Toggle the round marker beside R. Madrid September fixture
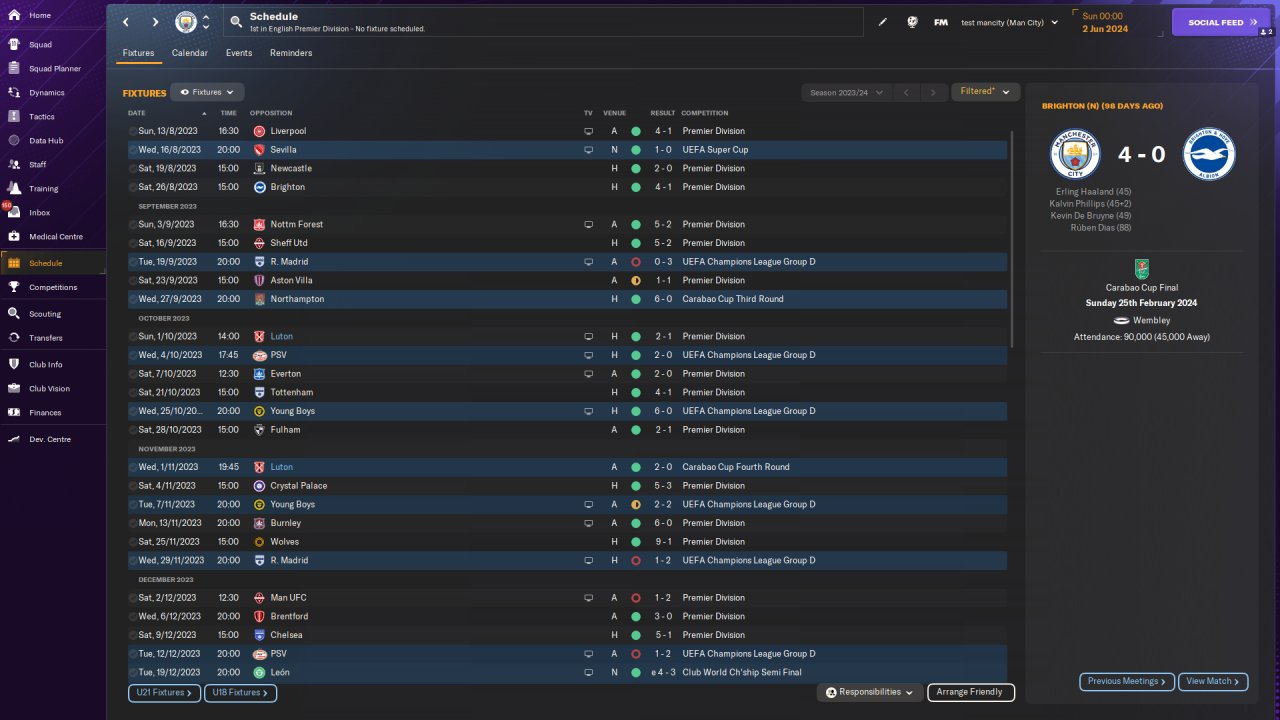 click(133, 262)
